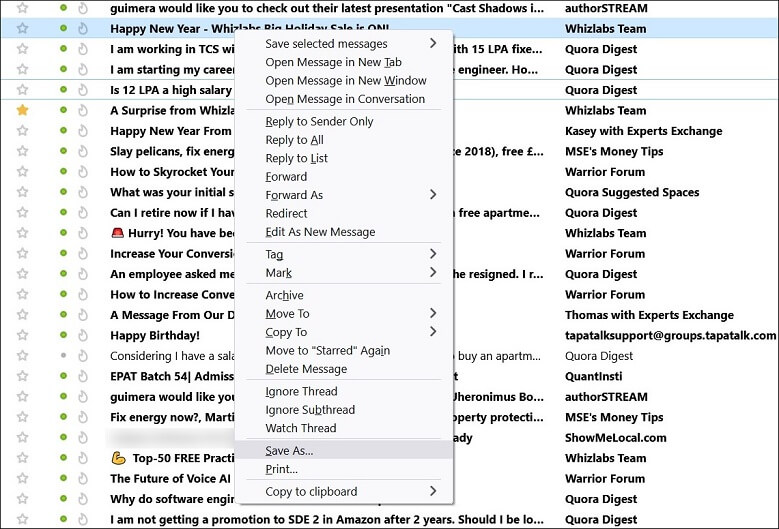Viewport: 779px width, 529px height.
Task: Click star icon on An employee asked me row
Action: [x=22, y=273]
